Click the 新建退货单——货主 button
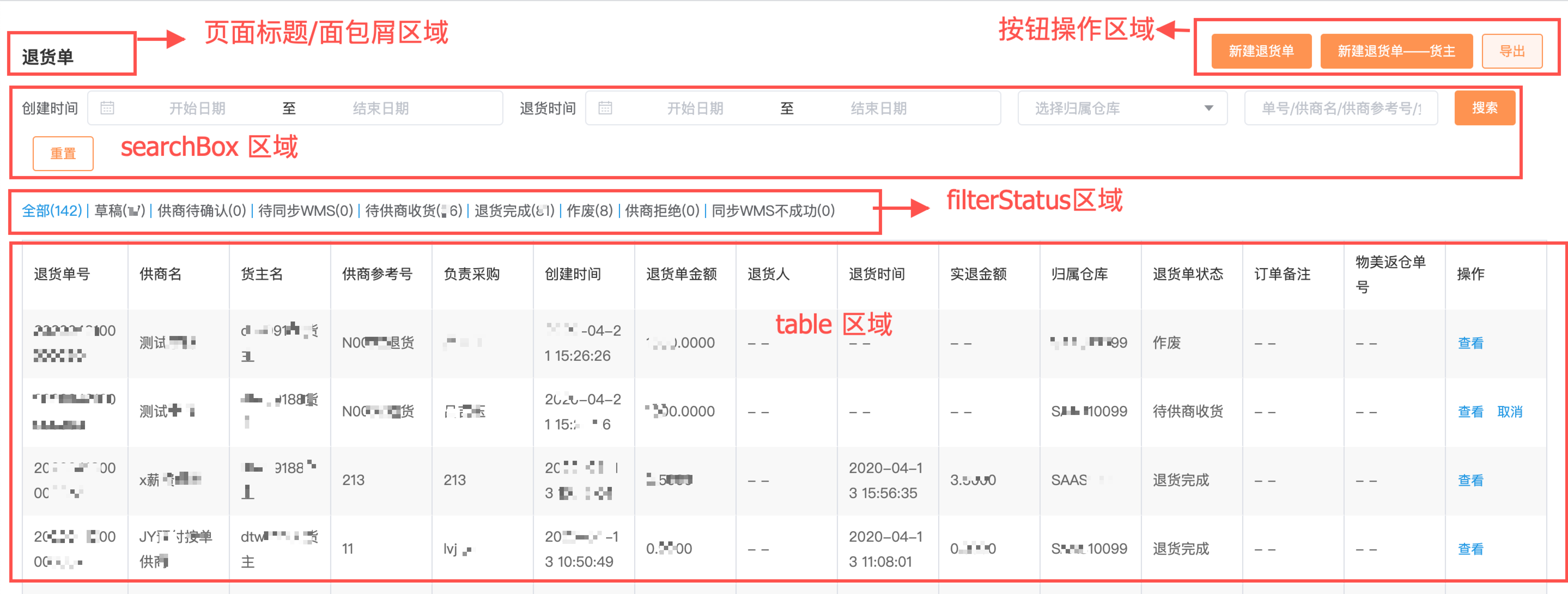 (1396, 51)
